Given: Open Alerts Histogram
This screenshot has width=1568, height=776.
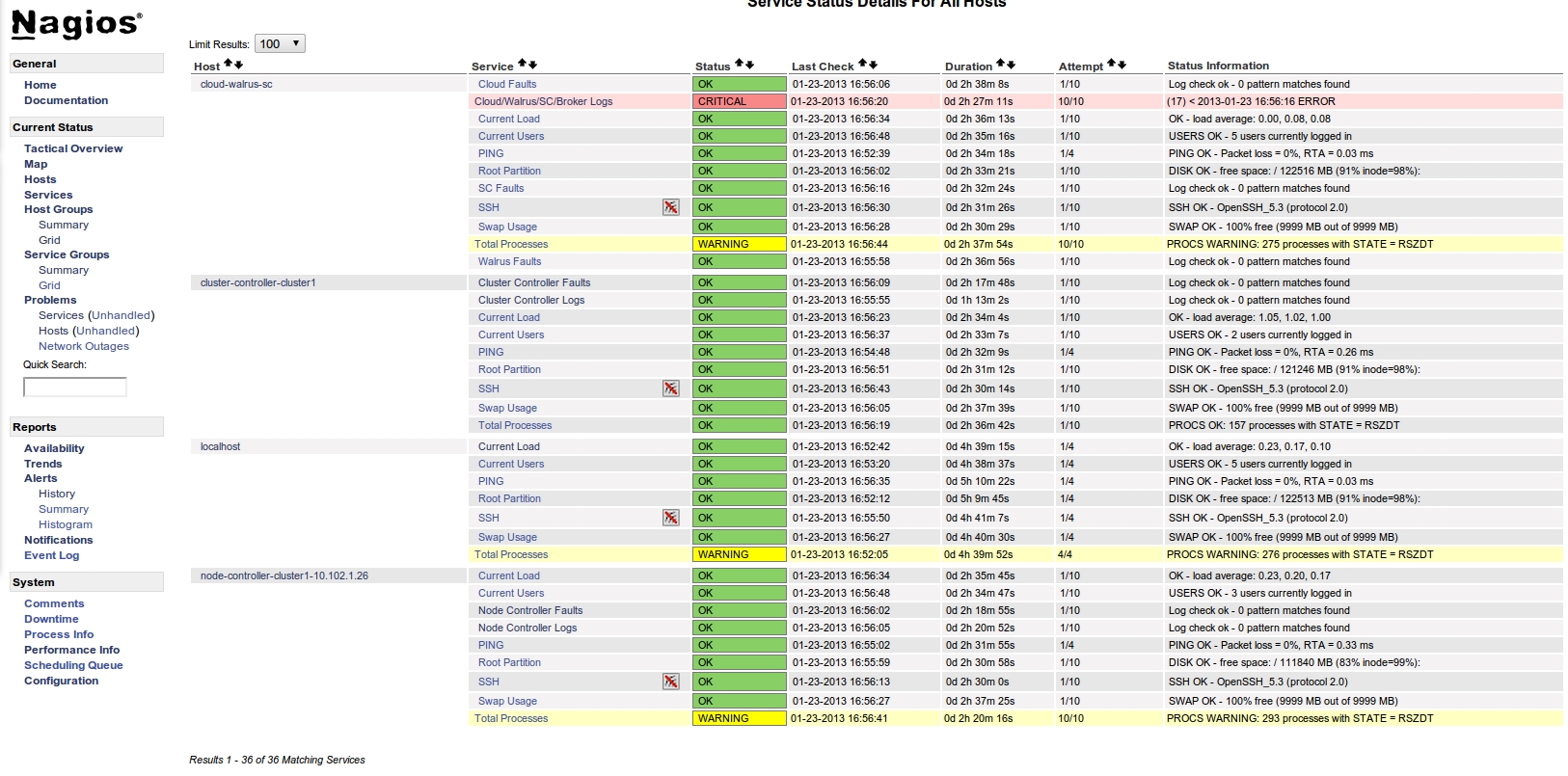Looking at the screenshot, I should [x=66, y=524].
